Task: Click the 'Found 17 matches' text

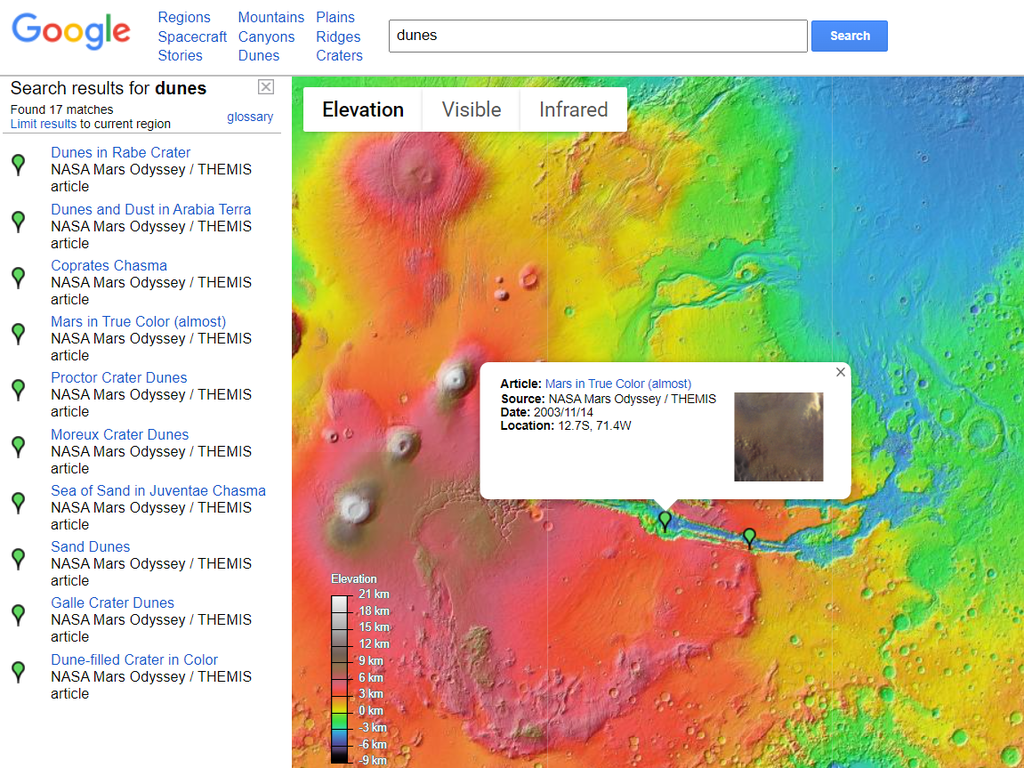Action: [x=62, y=110]
